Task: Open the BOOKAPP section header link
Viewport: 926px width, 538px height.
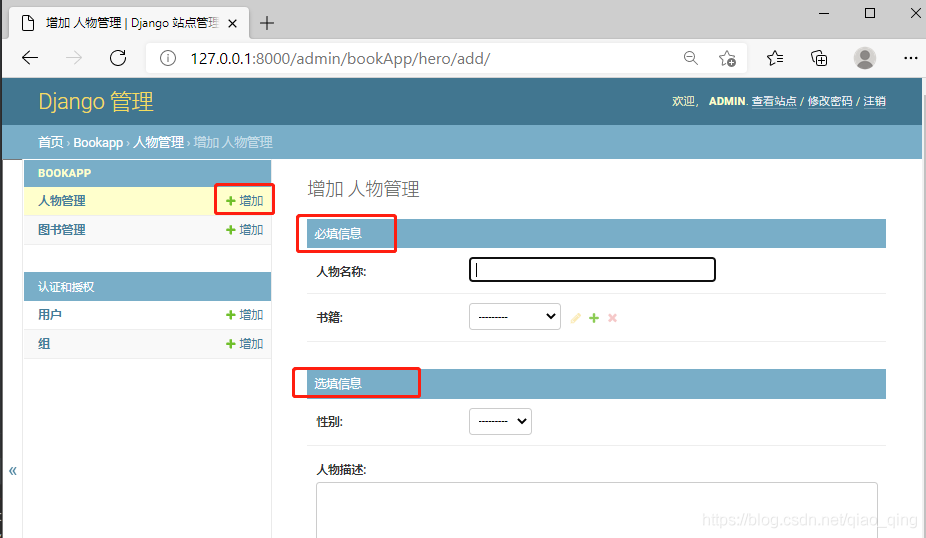Action: (64, 173)
